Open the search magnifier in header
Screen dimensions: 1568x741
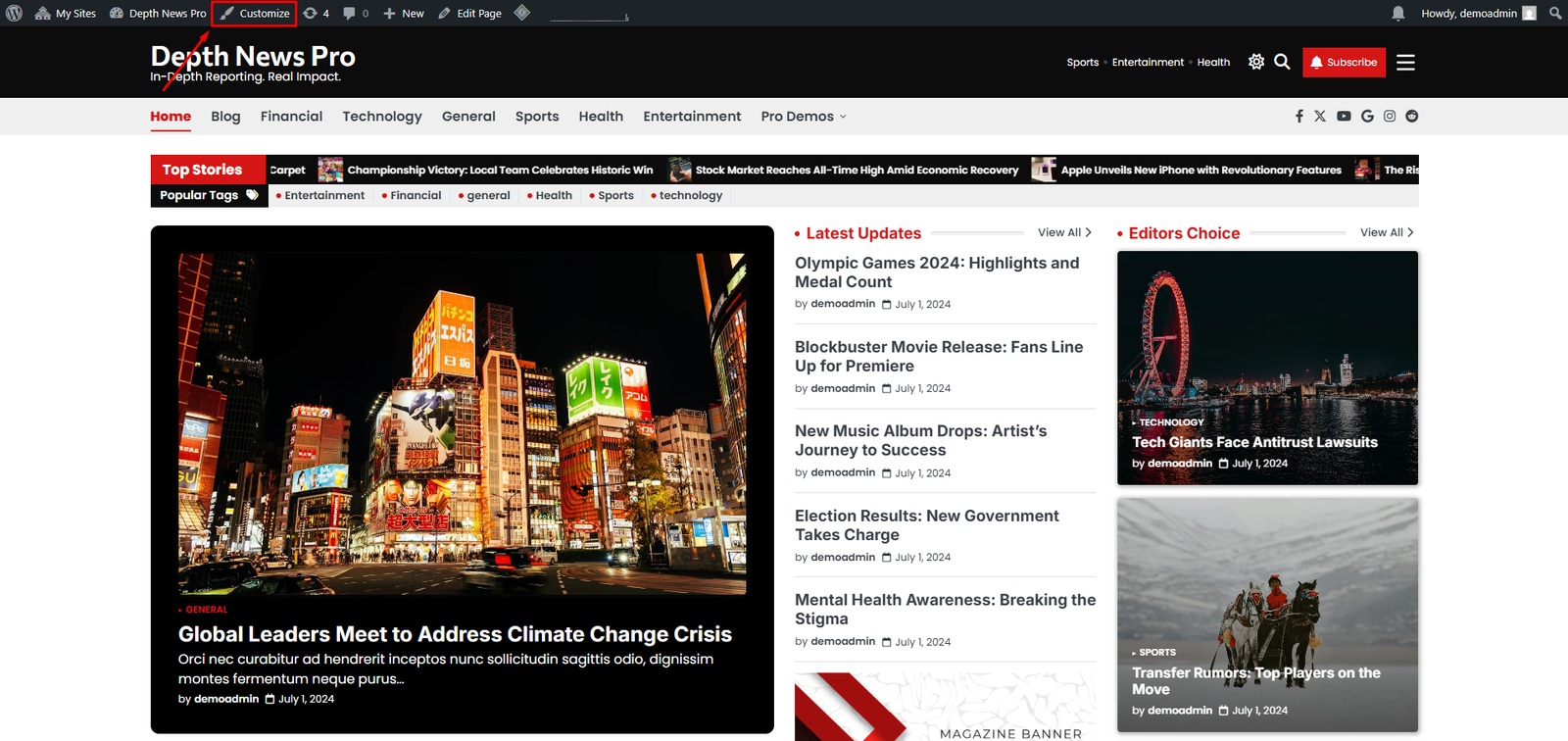[1282, 62]
